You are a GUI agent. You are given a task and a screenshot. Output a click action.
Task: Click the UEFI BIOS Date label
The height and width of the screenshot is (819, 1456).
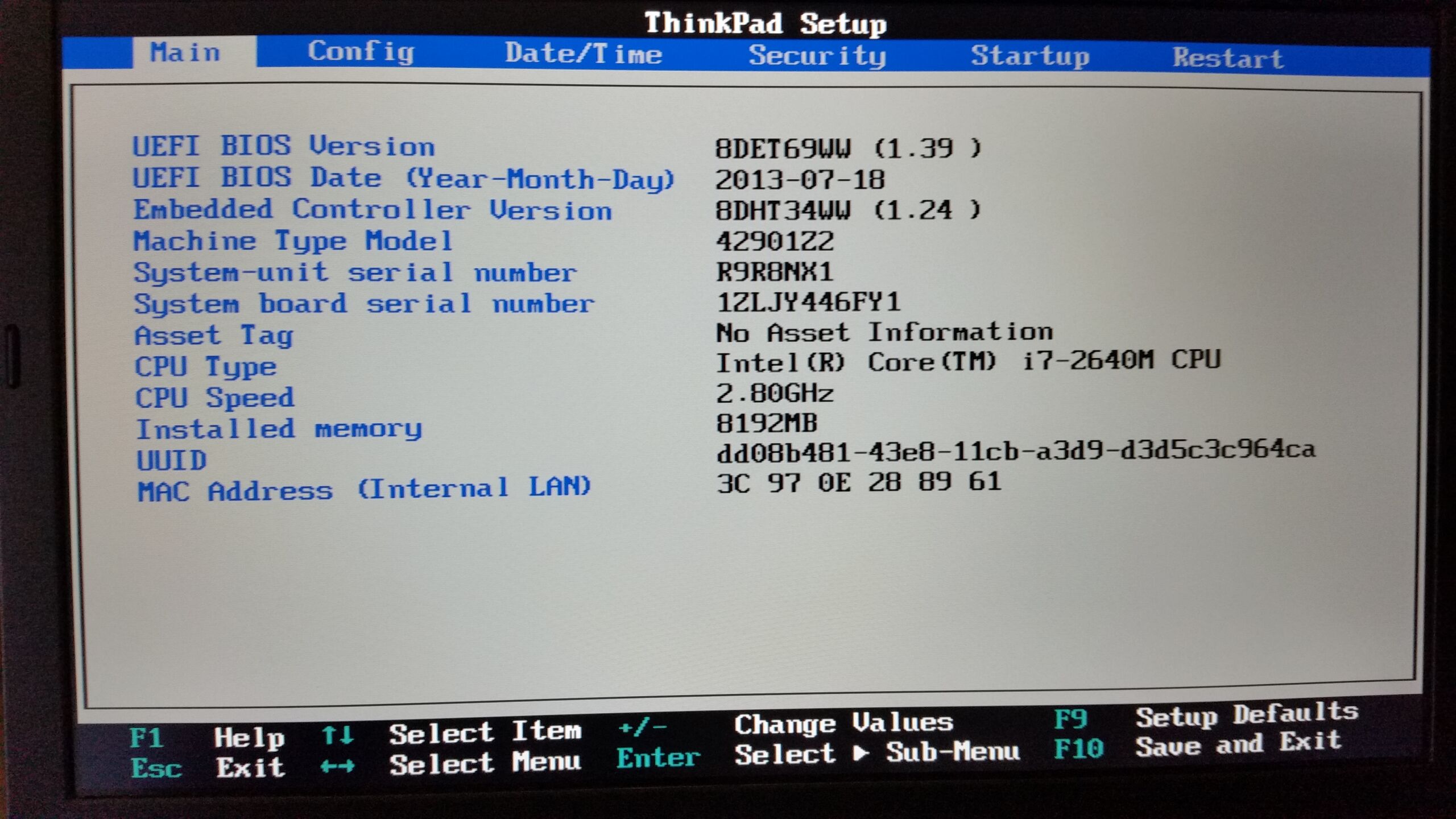[403, 179]
